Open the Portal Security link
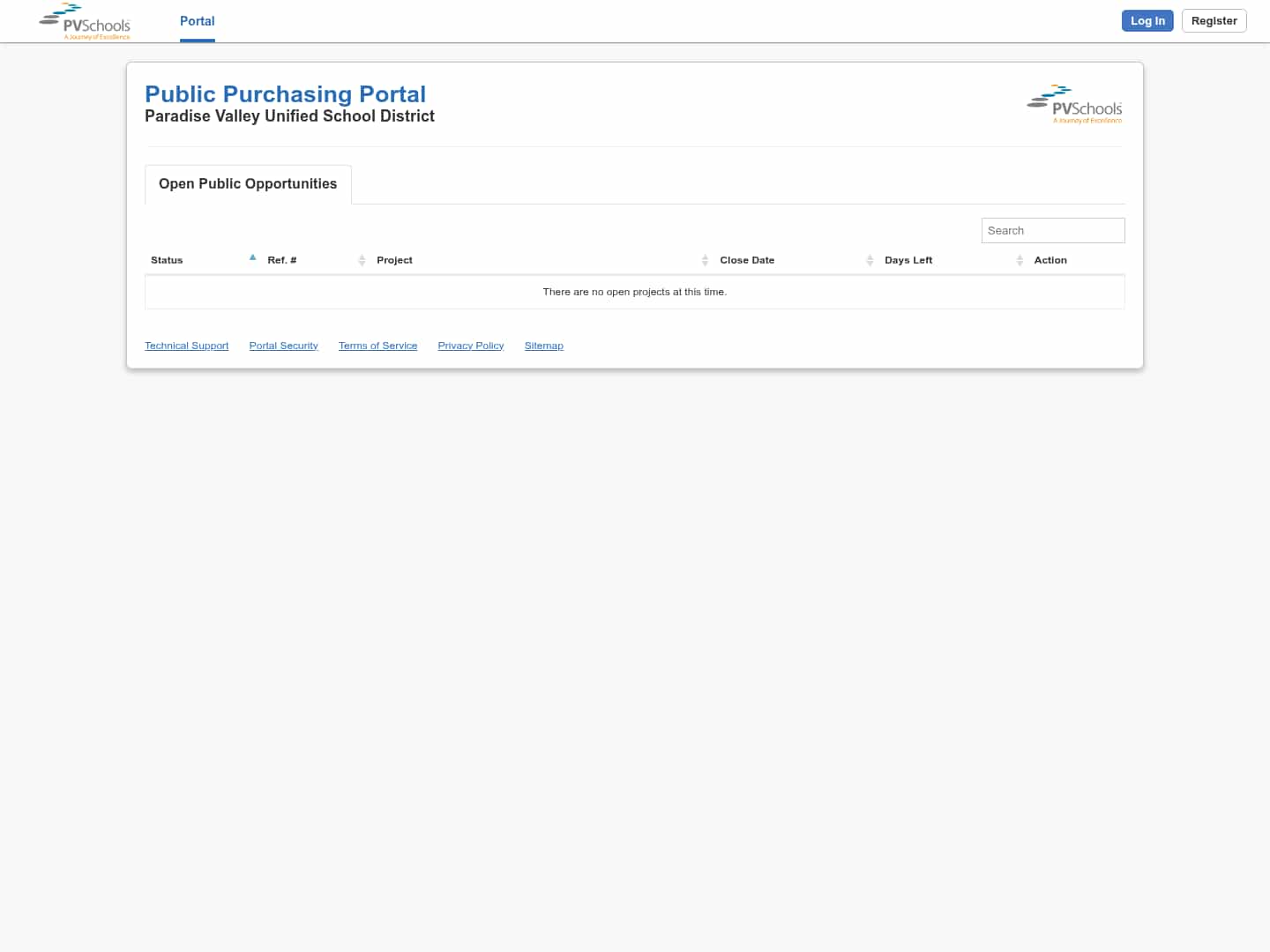 point(283,345)
